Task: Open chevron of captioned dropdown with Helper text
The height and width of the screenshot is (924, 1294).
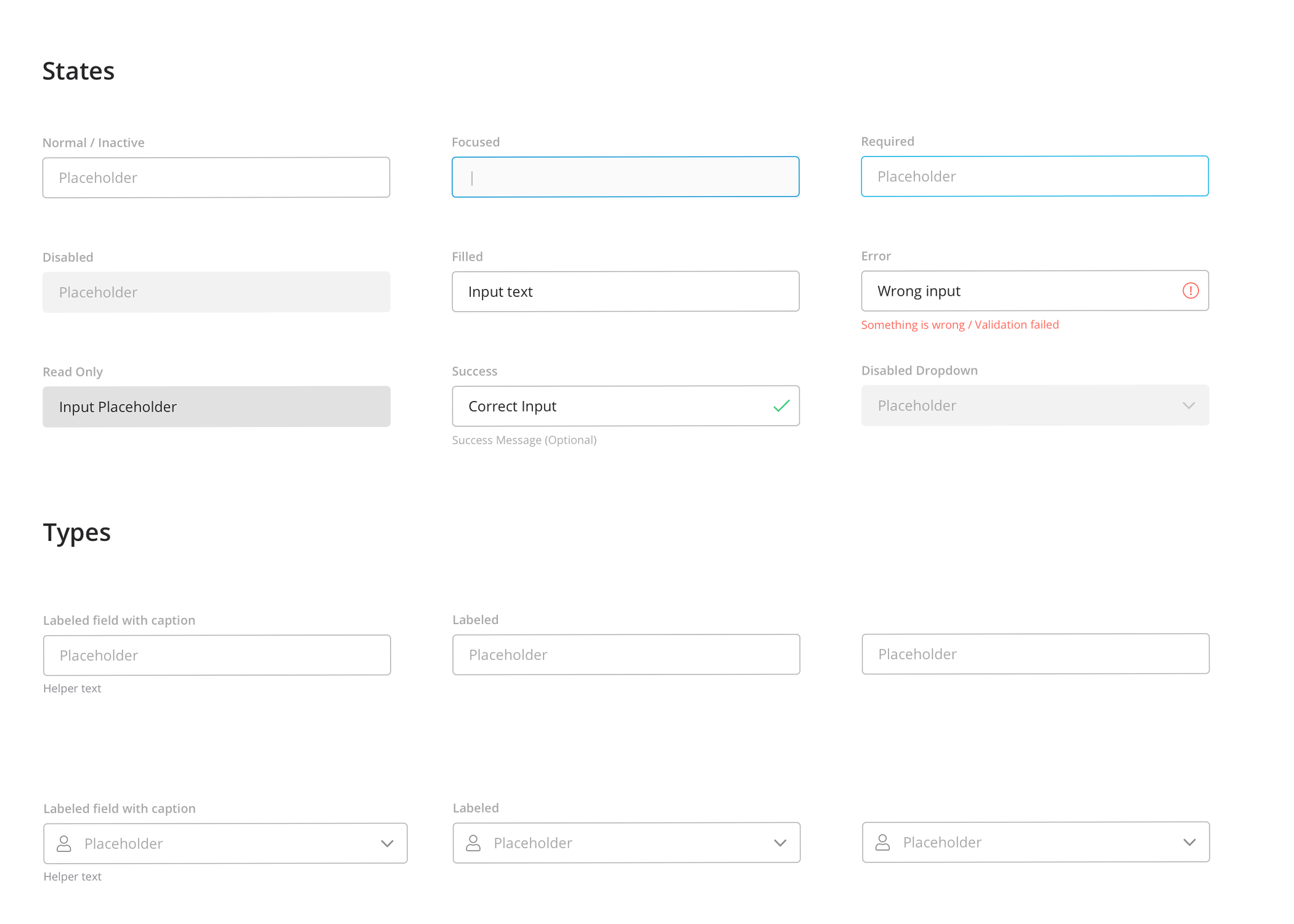Action: pyautogui.click(x=387, y=843)
